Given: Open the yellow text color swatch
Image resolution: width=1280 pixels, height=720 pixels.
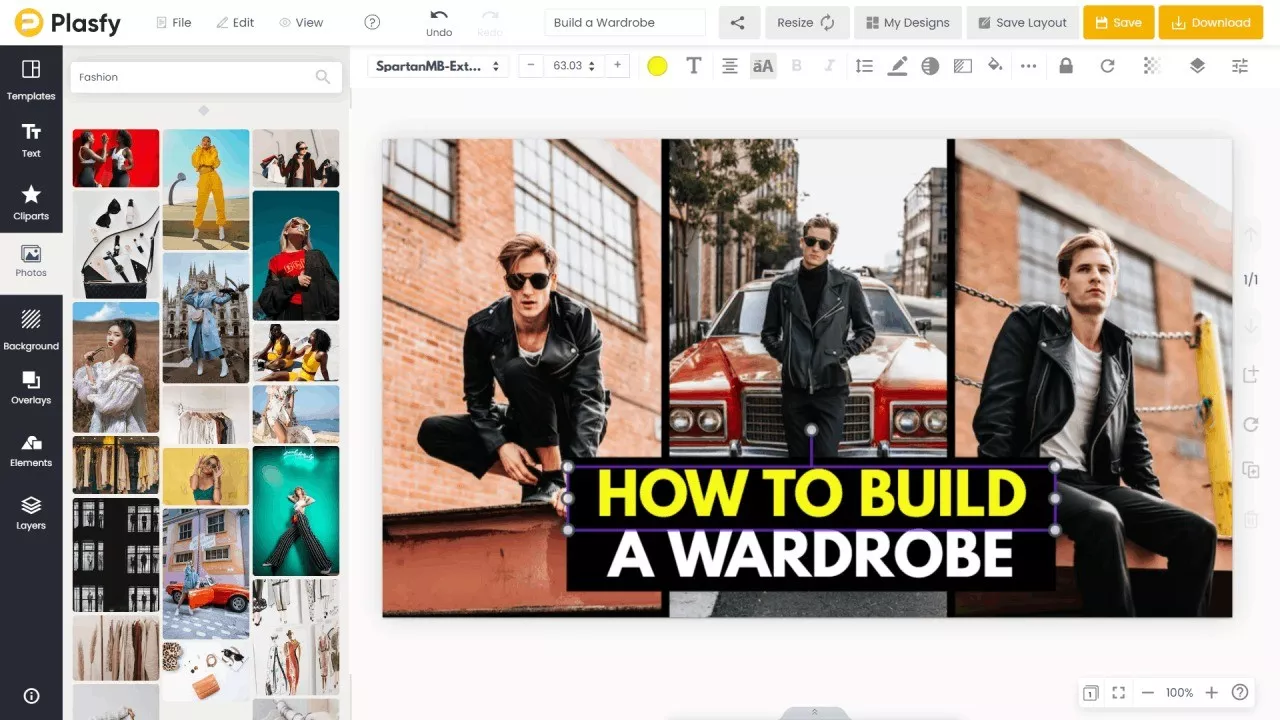Looking at the screenshot, I should pyautogui.click(x=657, y=66).
